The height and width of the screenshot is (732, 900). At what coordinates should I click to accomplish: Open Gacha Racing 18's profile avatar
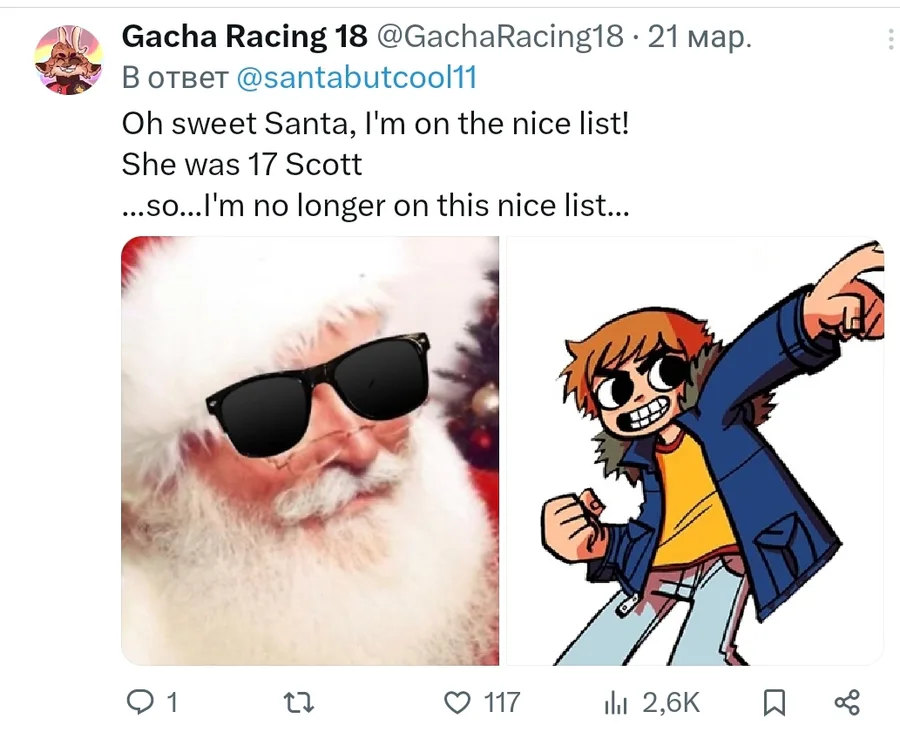[x=69, y=60]
